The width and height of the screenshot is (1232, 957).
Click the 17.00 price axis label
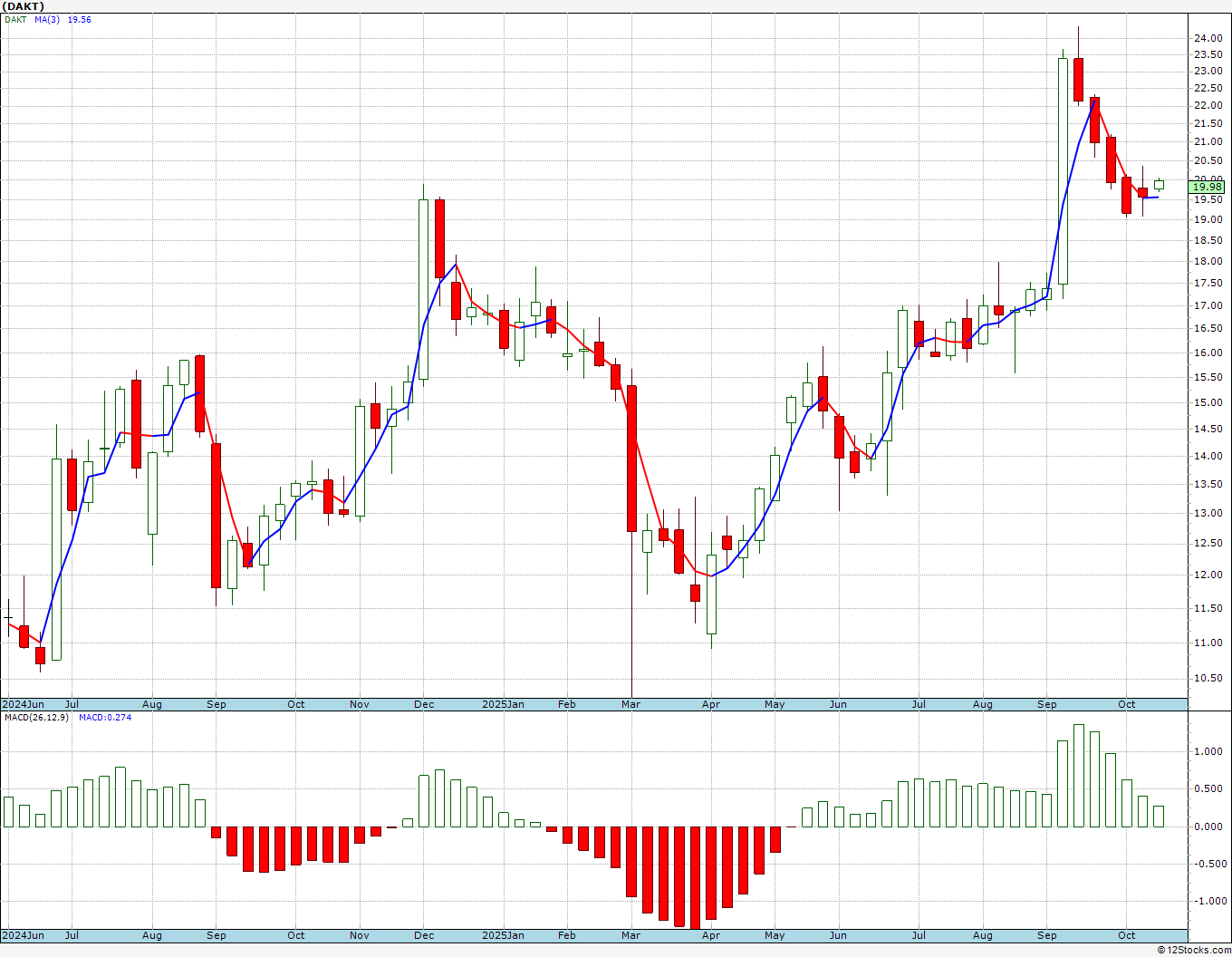pos(1208,305)
